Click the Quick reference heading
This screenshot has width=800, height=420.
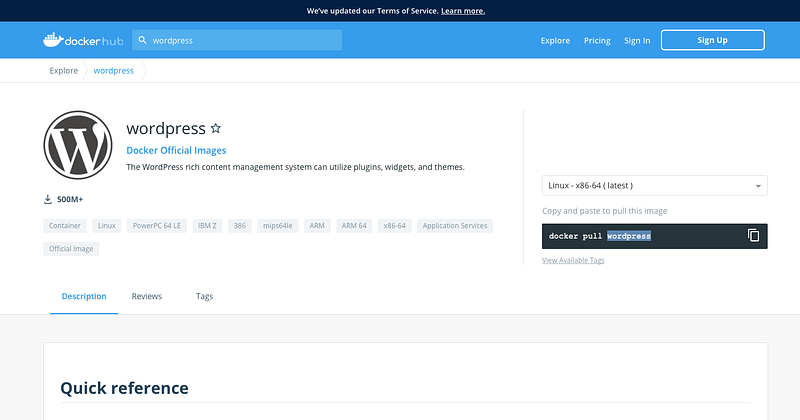tap(124, 388)
